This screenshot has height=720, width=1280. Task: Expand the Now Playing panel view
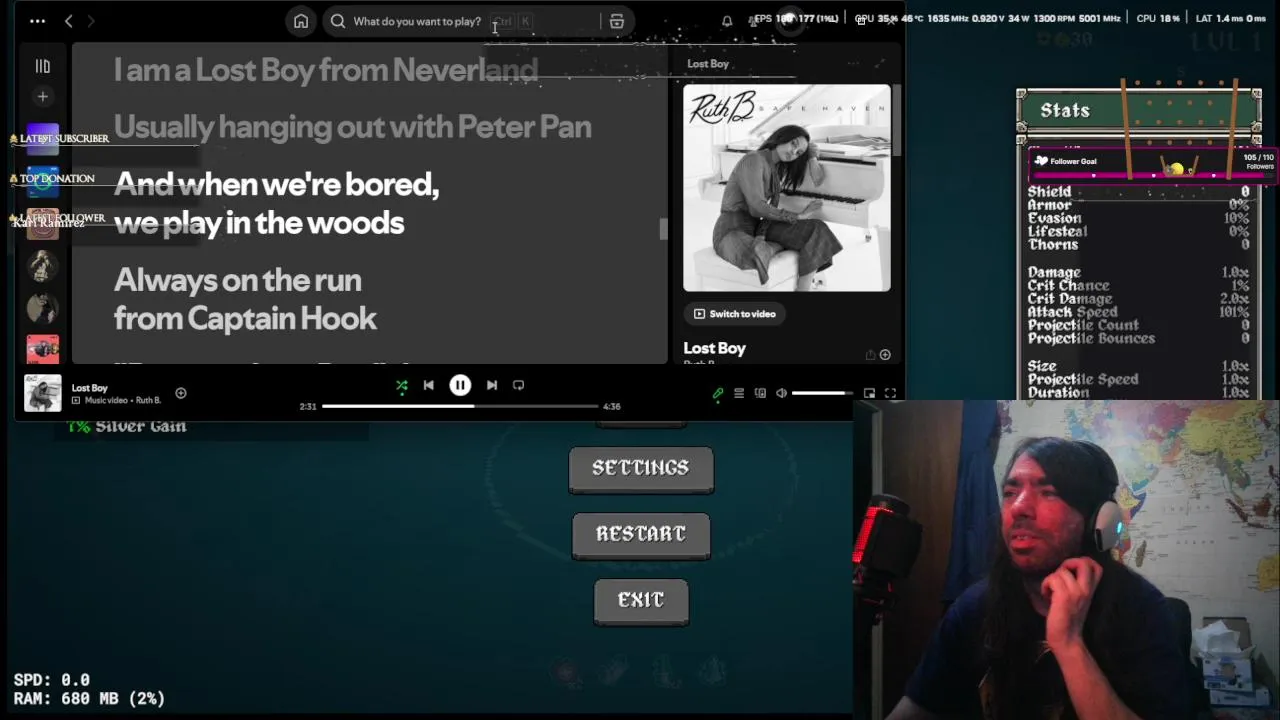[880, 64]
